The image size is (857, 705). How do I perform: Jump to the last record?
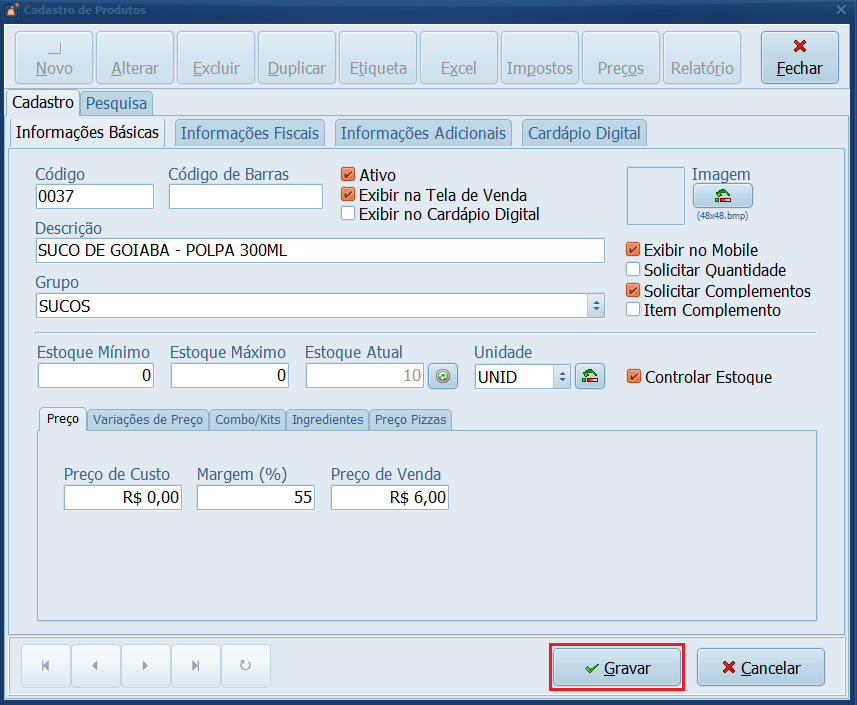(196, 666)
